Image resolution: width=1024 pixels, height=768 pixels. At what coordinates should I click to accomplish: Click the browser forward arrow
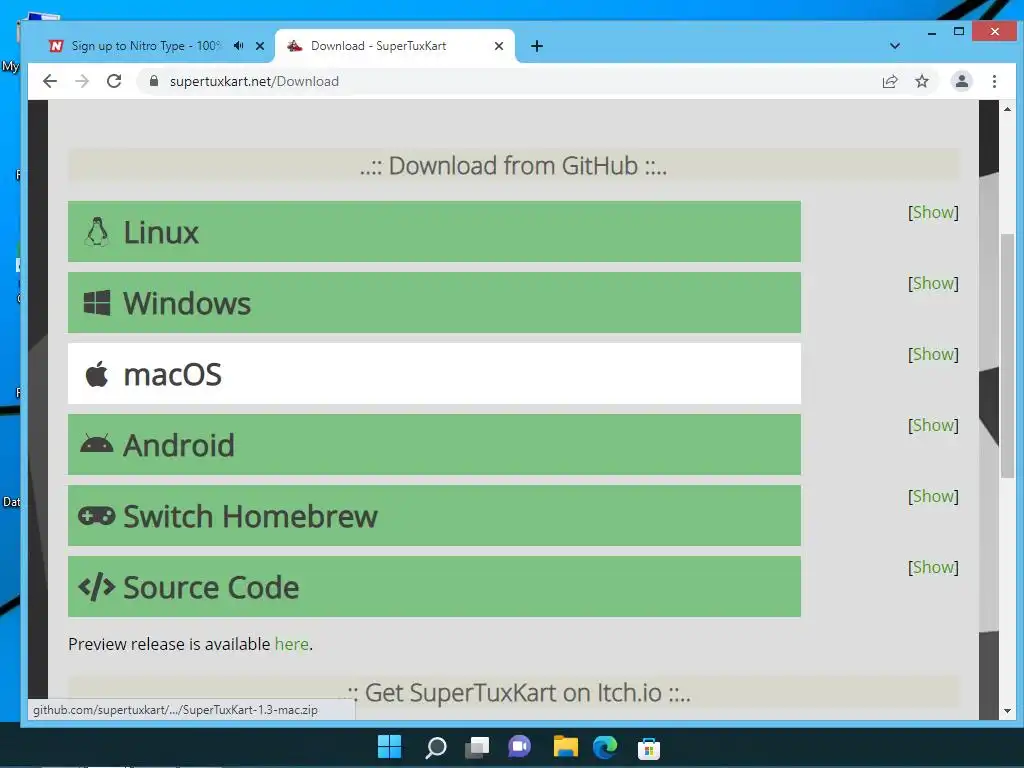click(x=82, y=81)
